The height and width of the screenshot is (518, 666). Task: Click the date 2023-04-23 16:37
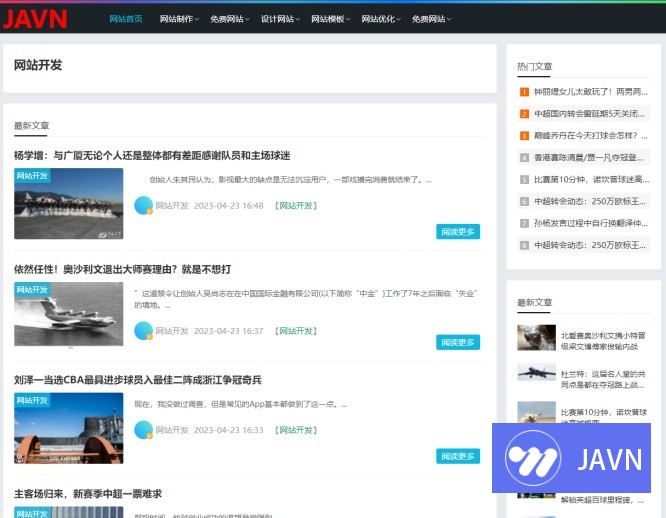[229, 331]
